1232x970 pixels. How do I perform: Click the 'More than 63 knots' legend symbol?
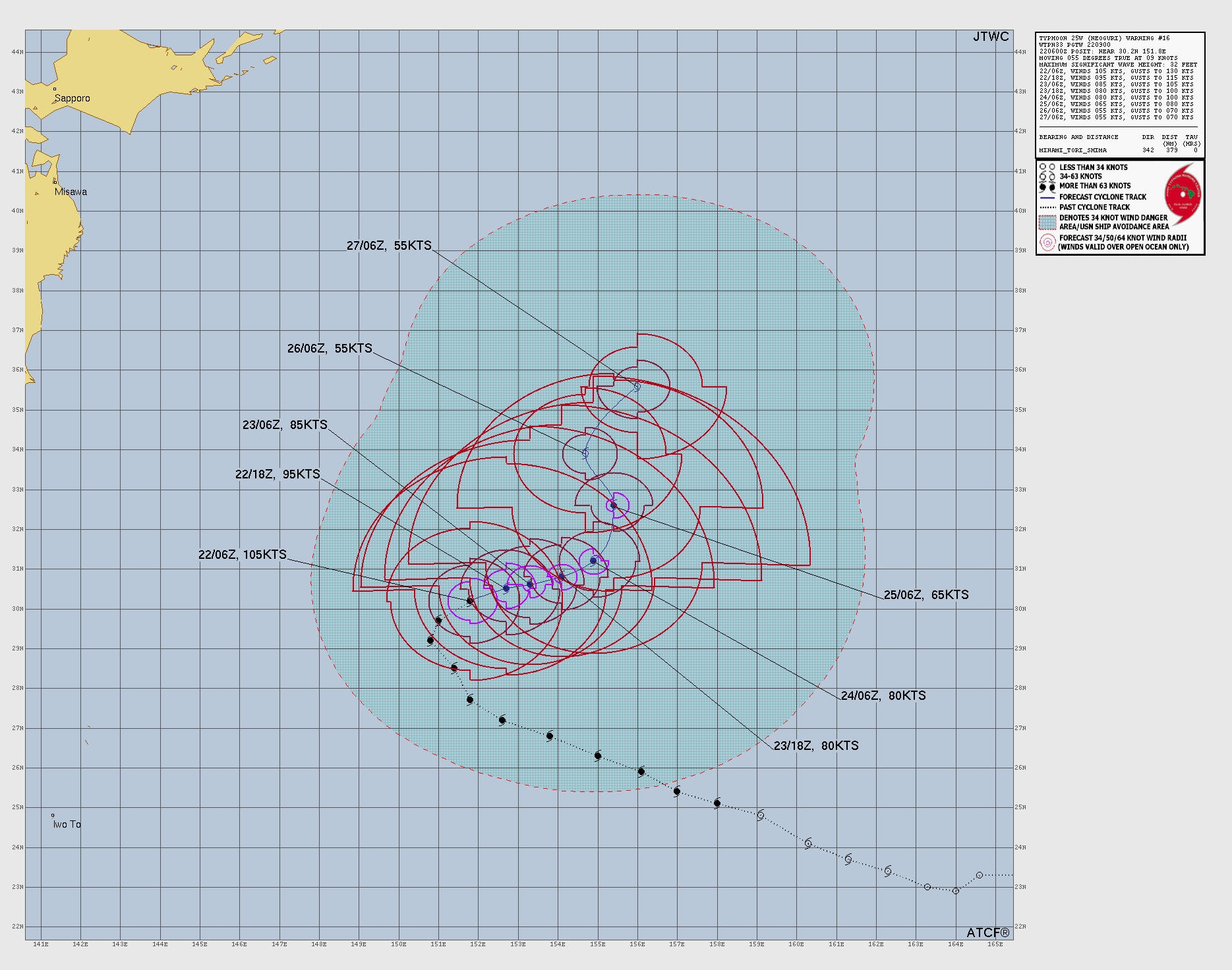[1047, 186]
